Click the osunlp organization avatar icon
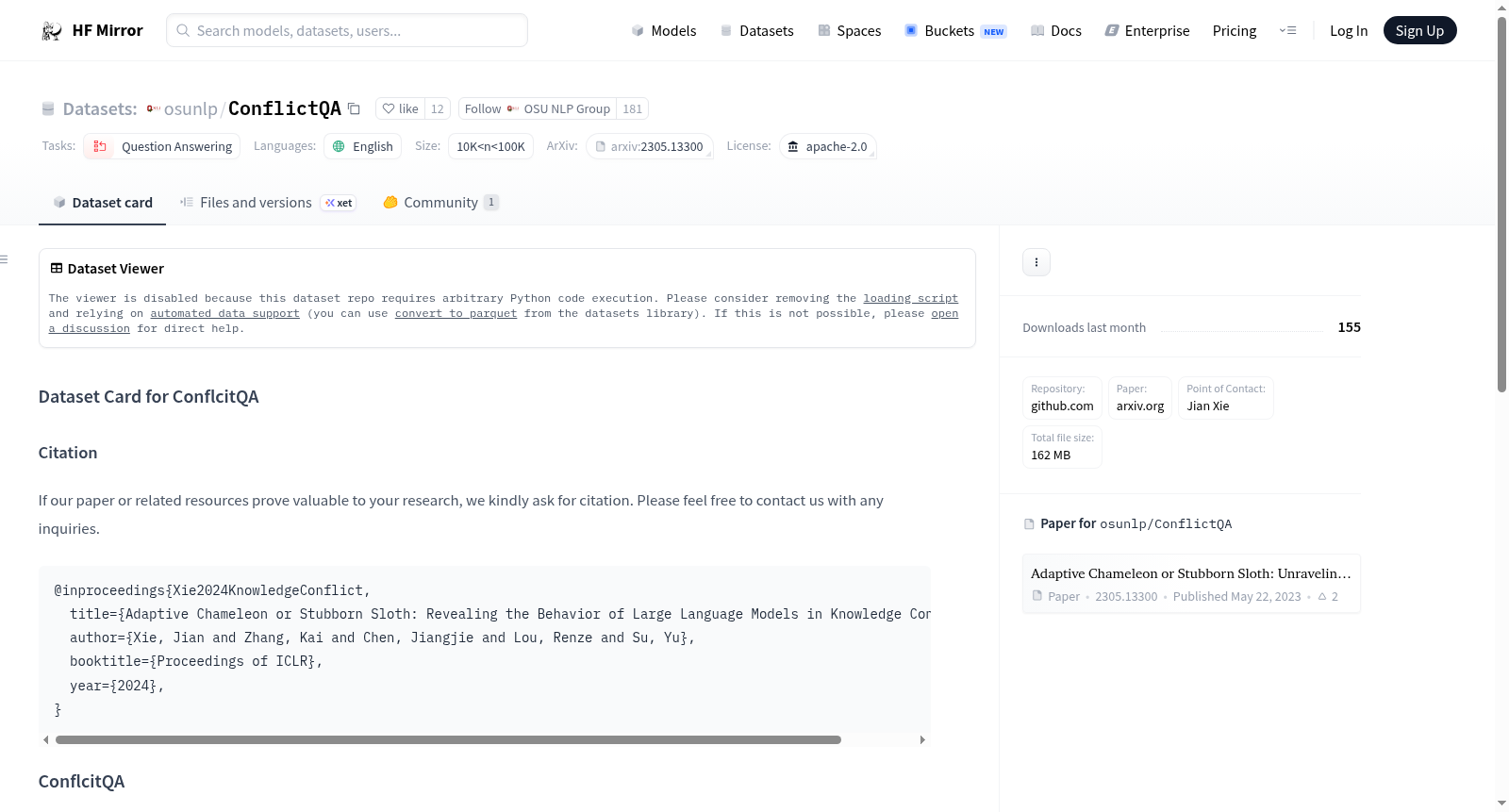This screenshot has width=1509, height=812. pyautogui.click(x=153, y=108)
